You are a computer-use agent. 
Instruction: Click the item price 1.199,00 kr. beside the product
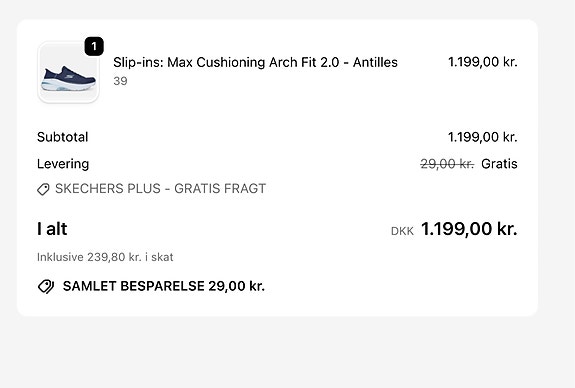click(483, 62)
